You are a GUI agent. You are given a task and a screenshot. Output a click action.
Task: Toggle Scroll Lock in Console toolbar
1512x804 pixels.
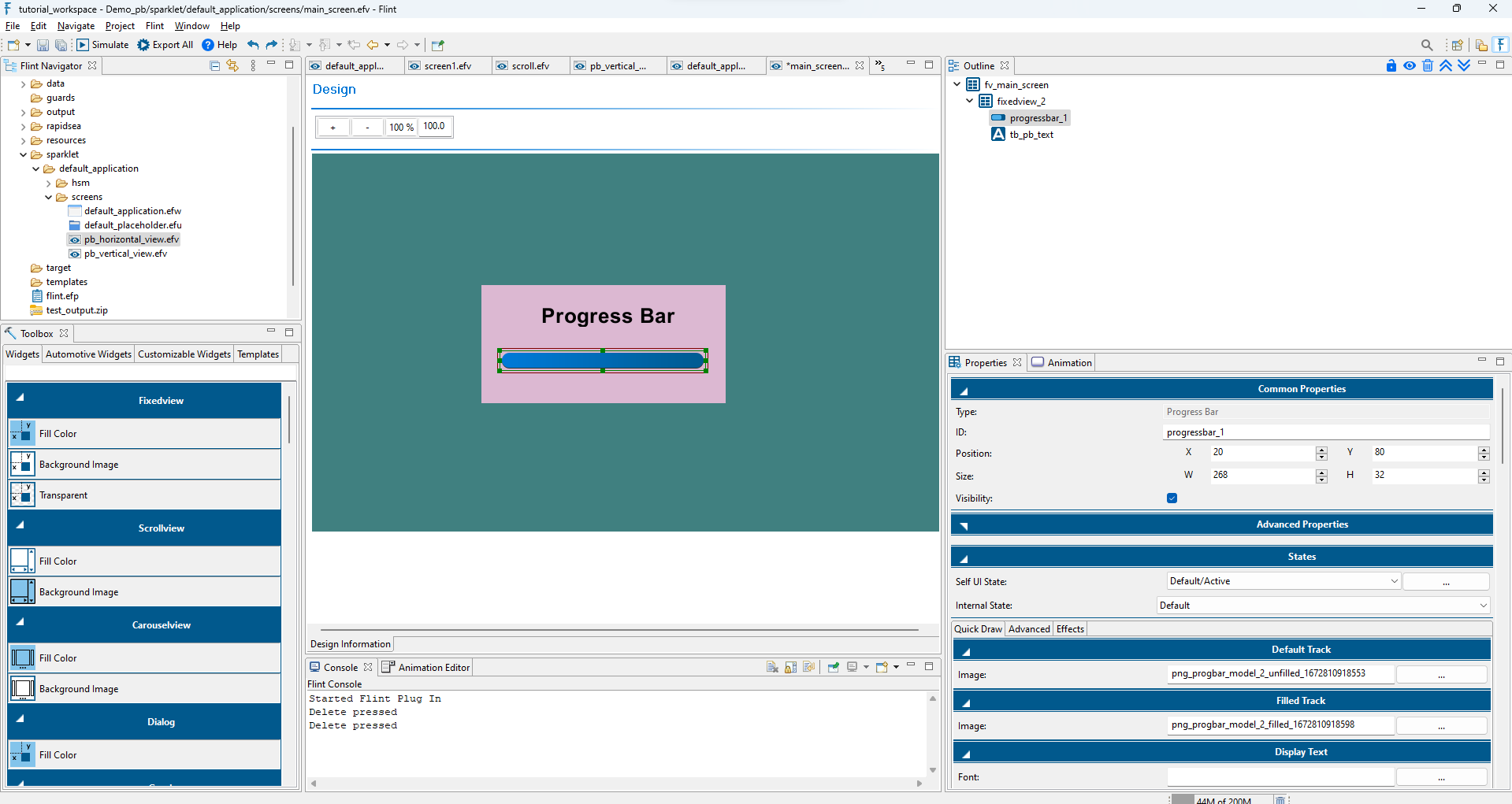coord(790,667)
